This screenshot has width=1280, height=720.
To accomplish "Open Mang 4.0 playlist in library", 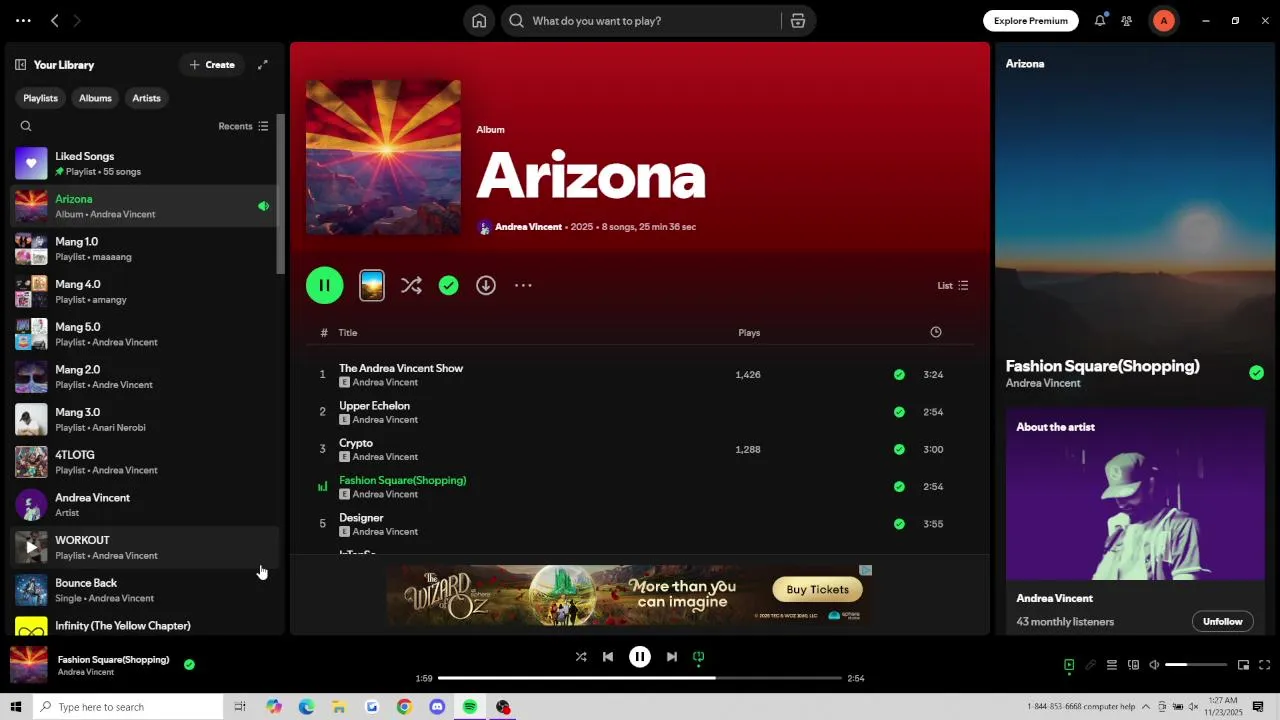I will [x=142, y=292].
